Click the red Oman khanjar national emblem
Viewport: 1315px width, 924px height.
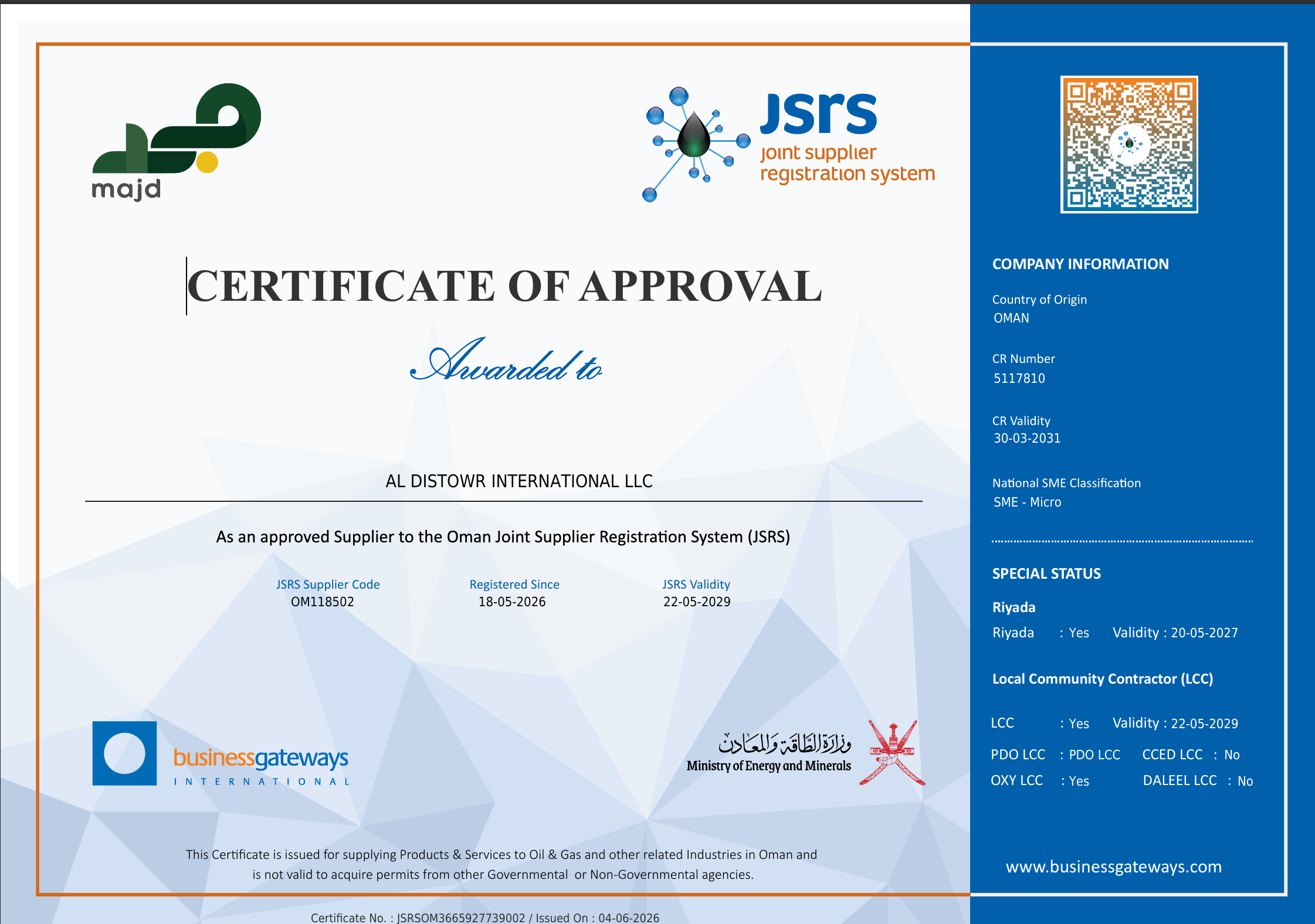pyautogui.click(x=892, y=753)
